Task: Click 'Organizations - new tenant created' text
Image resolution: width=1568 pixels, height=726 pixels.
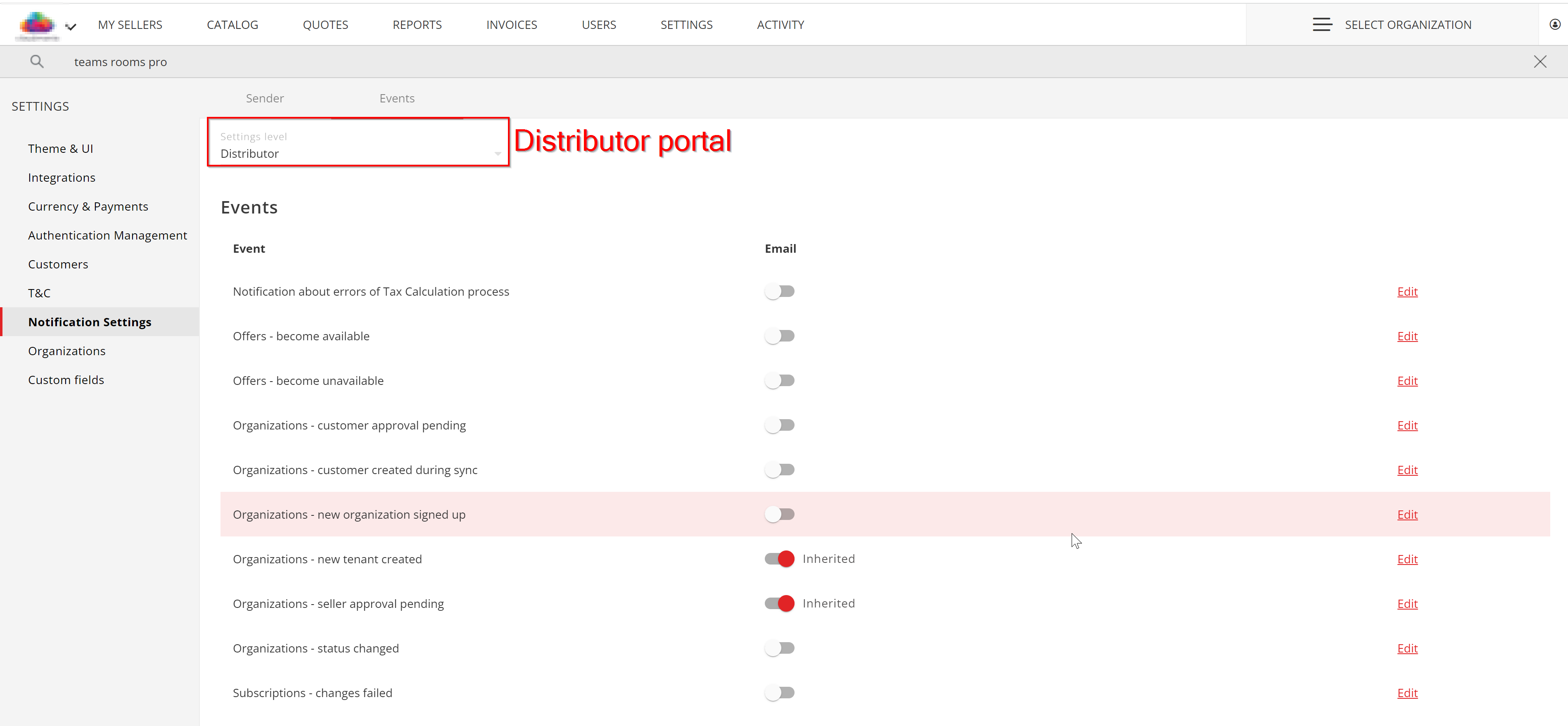Action: pyautogui.click(x=327, y=559)
